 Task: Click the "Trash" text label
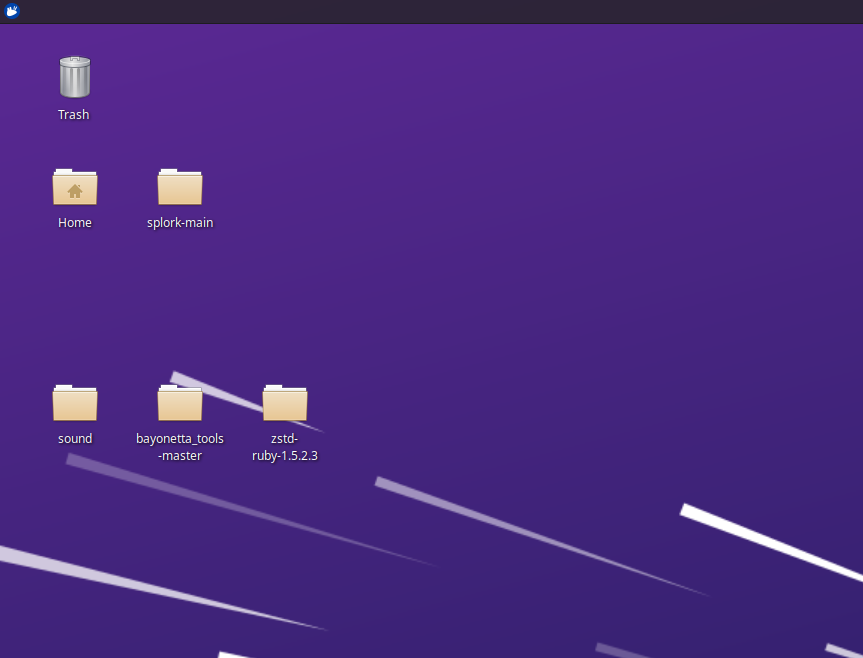[74, 114]
